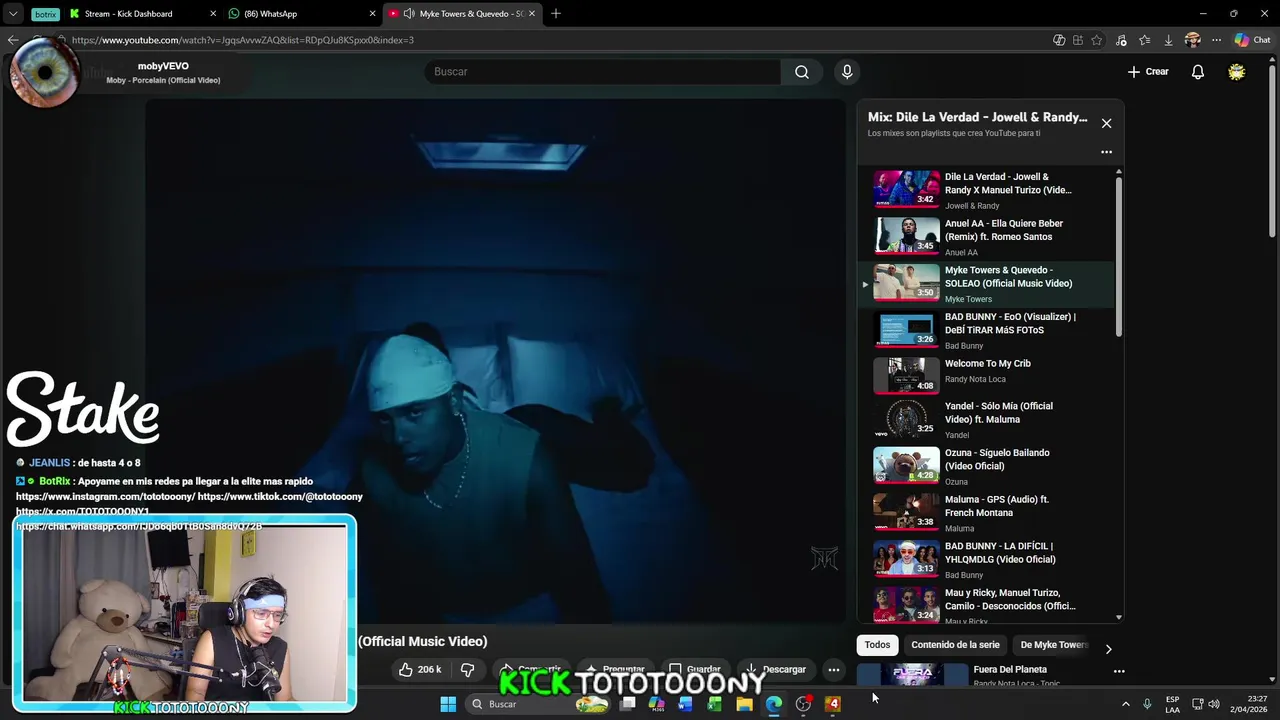Select the De Myke Towers chip
Screen dimensions: 1280x720
coord(1053,645)
